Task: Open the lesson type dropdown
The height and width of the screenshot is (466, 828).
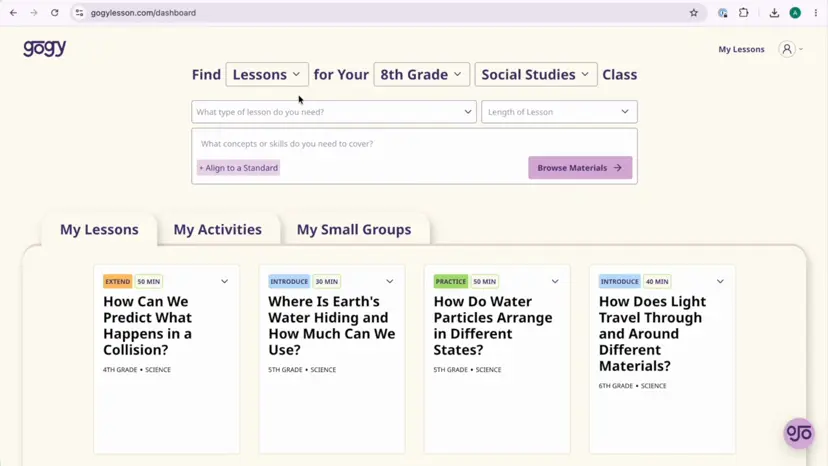Action: [334, 112]
